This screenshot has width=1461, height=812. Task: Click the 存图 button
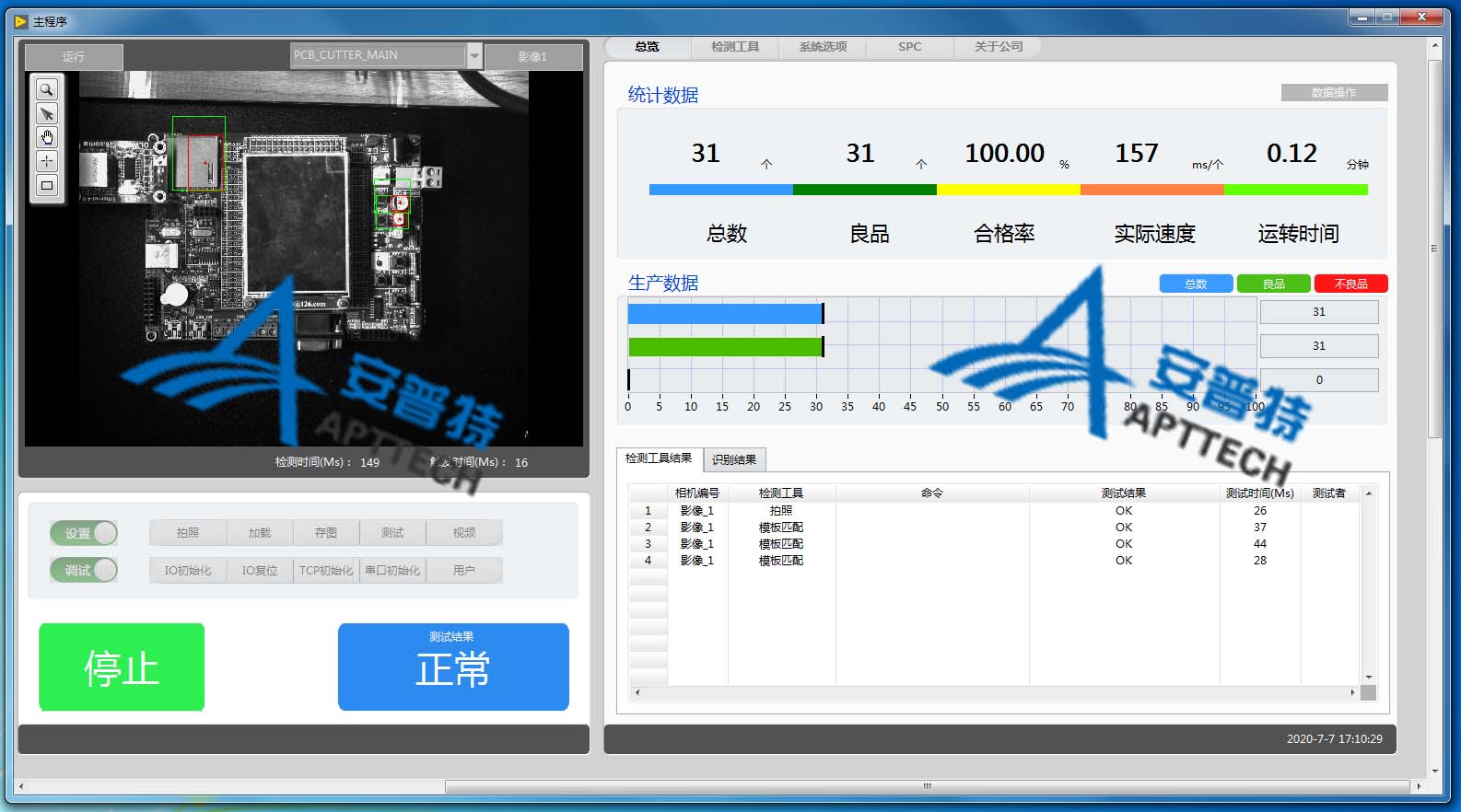326,533
